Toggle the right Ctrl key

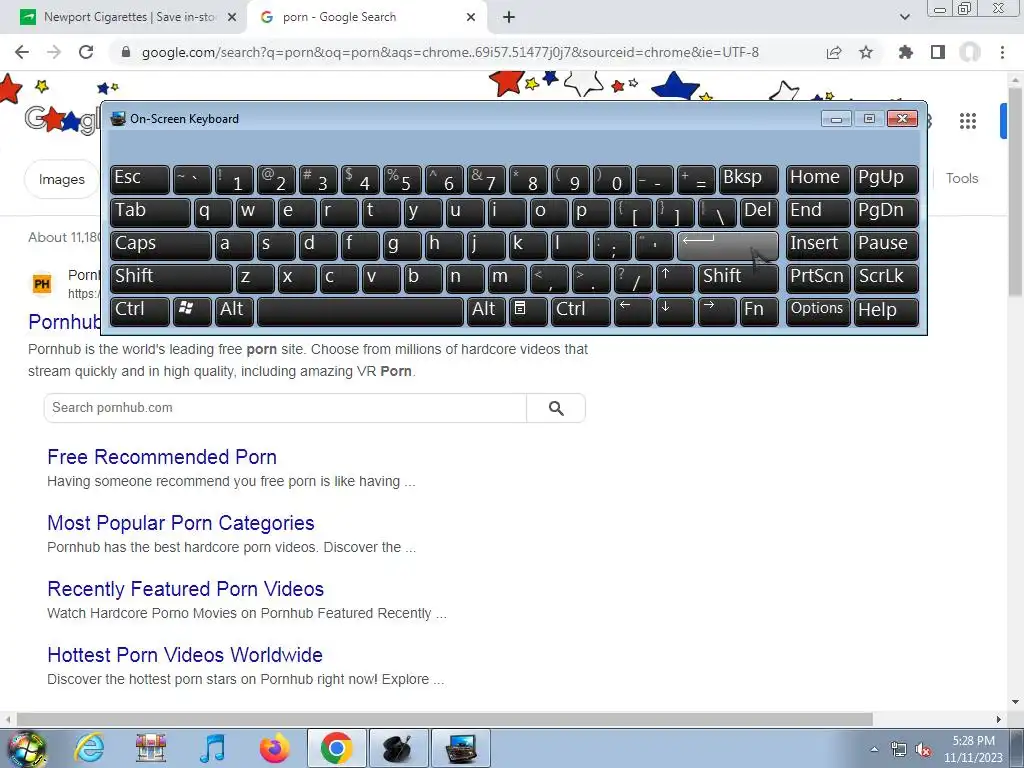tap(581, 312)
